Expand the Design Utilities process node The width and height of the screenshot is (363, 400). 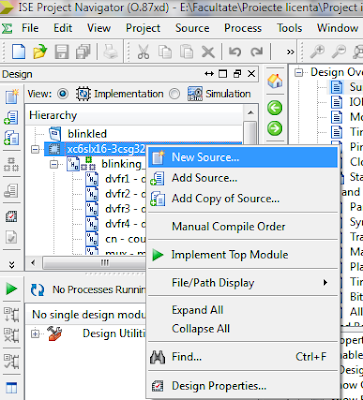tap(35, 333)
